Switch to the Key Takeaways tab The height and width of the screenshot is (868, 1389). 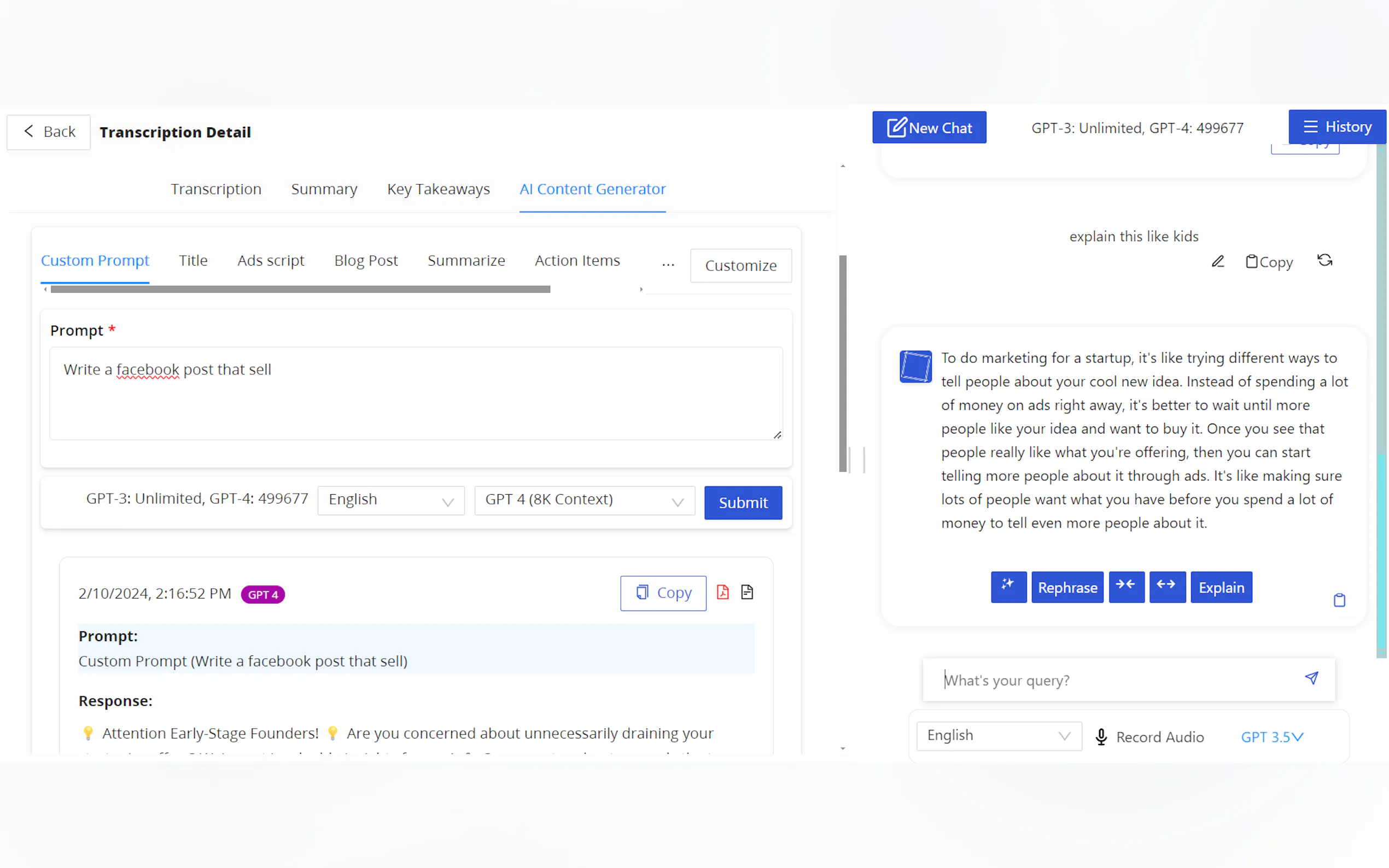click(x=438, y=189)
